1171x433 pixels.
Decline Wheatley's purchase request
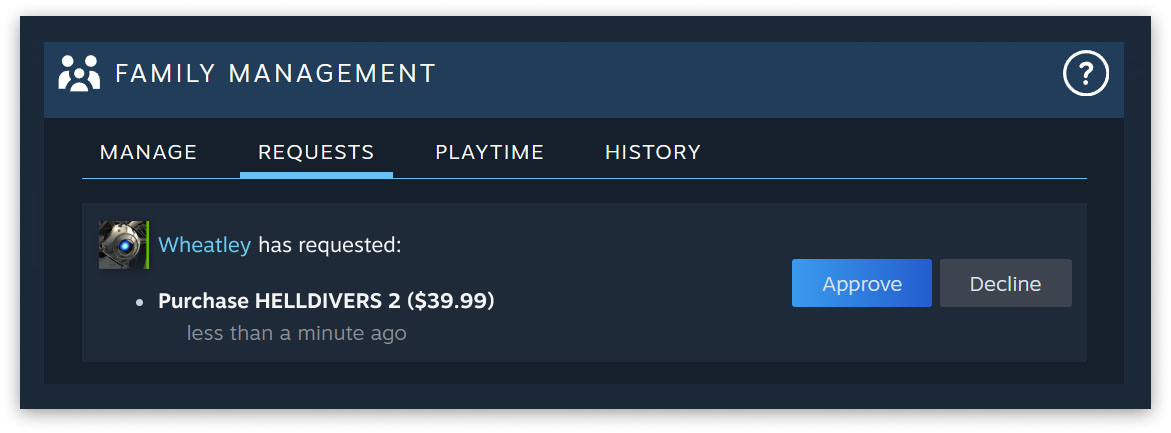[x=1005, y=283]
